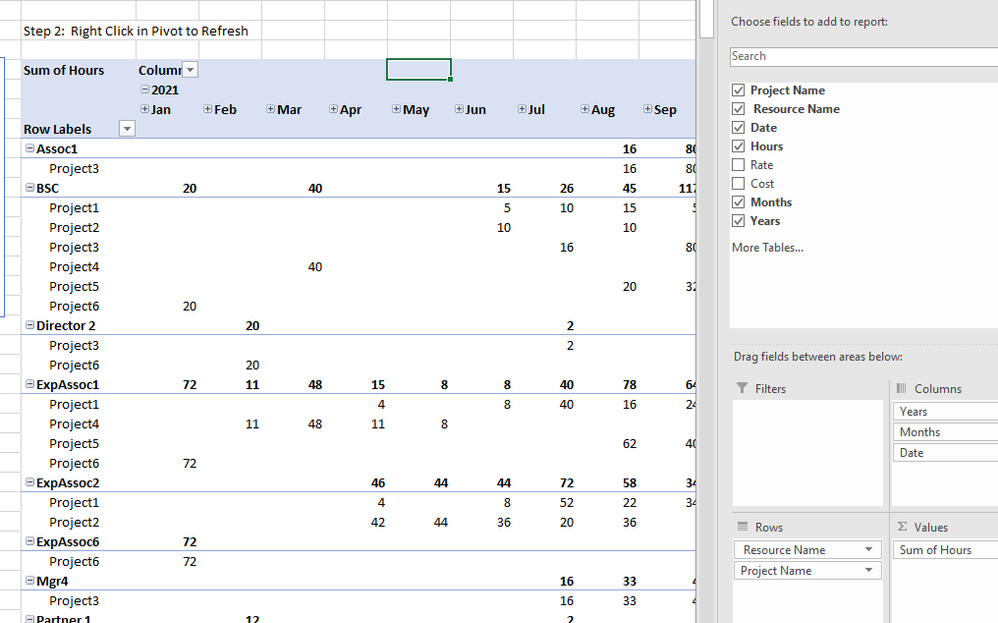
Task: Open the Column Labels filter dropdown
Action: point(190,70)
